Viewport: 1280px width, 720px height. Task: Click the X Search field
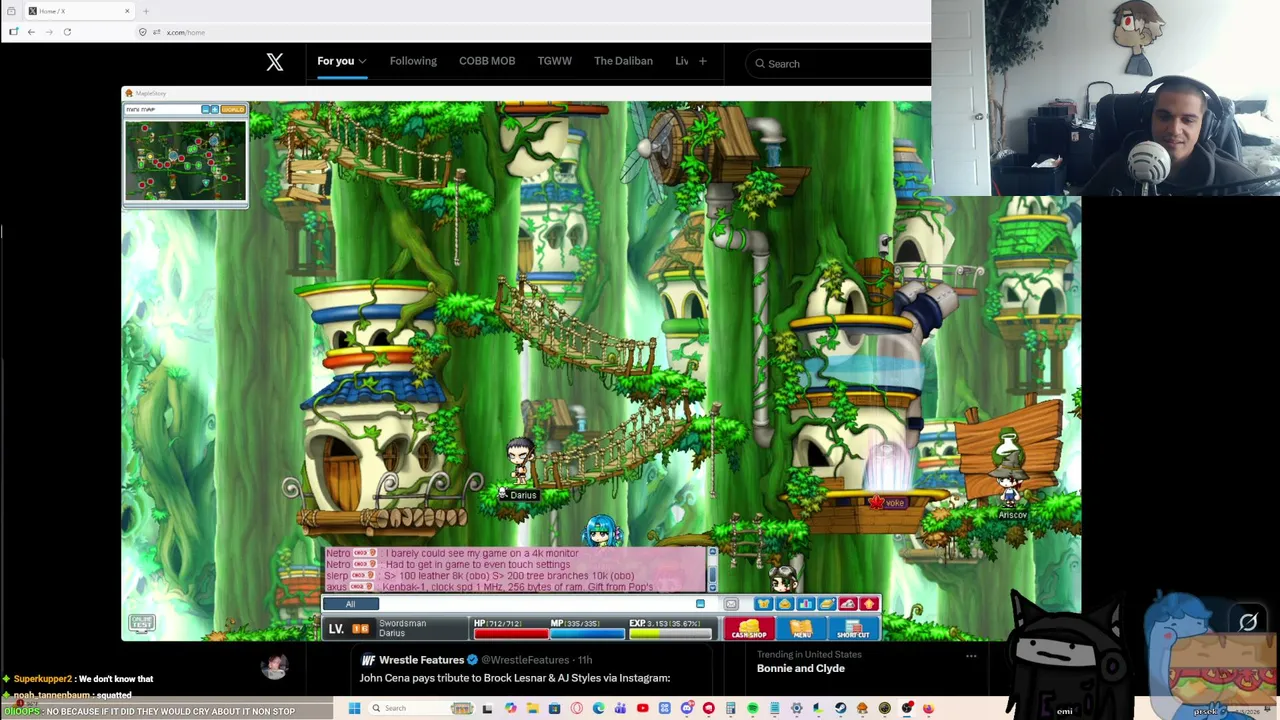click(838, 64)
